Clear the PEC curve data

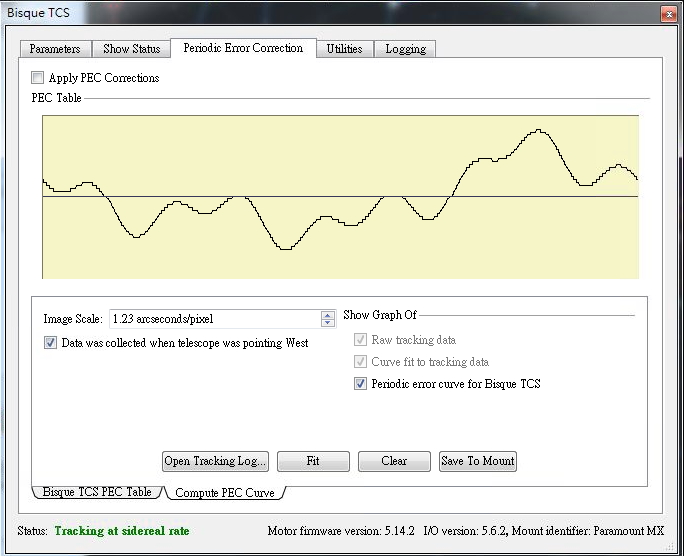(394, 461)
